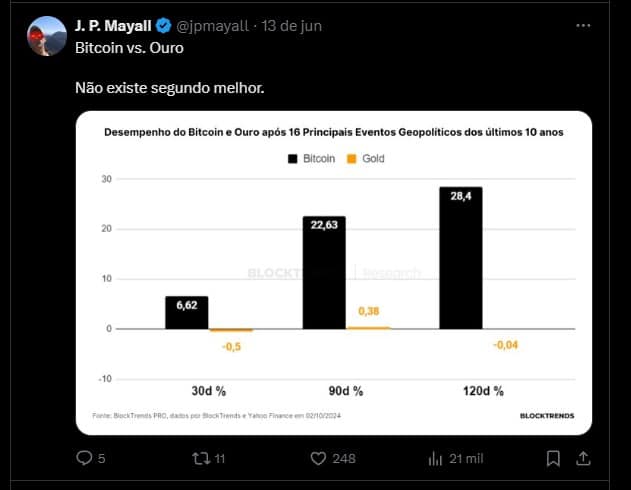The height and width of the screenshot is (490, 631).
Task: Click the 248 likes count
Action: (344, 459)
